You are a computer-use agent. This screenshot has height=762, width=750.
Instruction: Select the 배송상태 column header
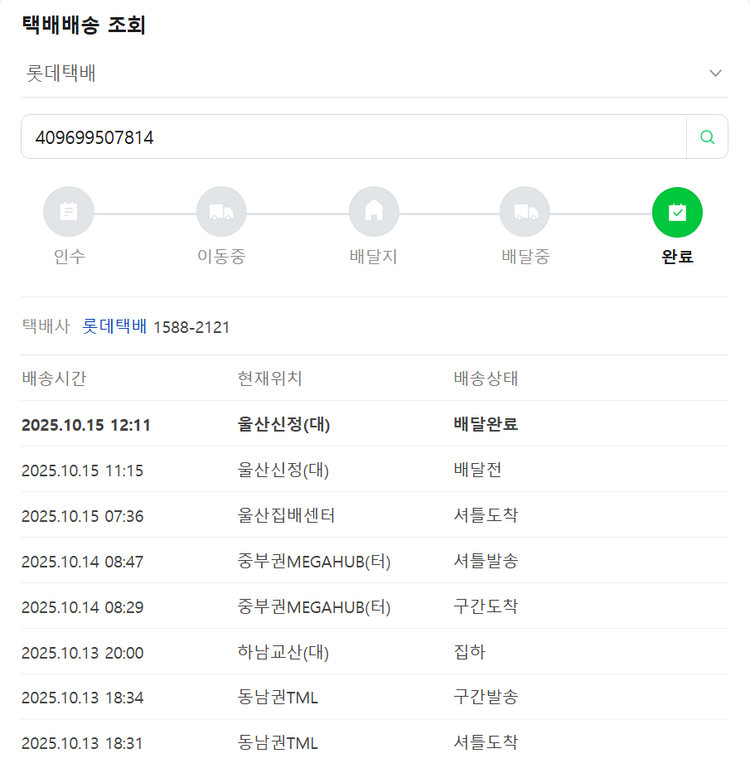(x=485, y=379)
